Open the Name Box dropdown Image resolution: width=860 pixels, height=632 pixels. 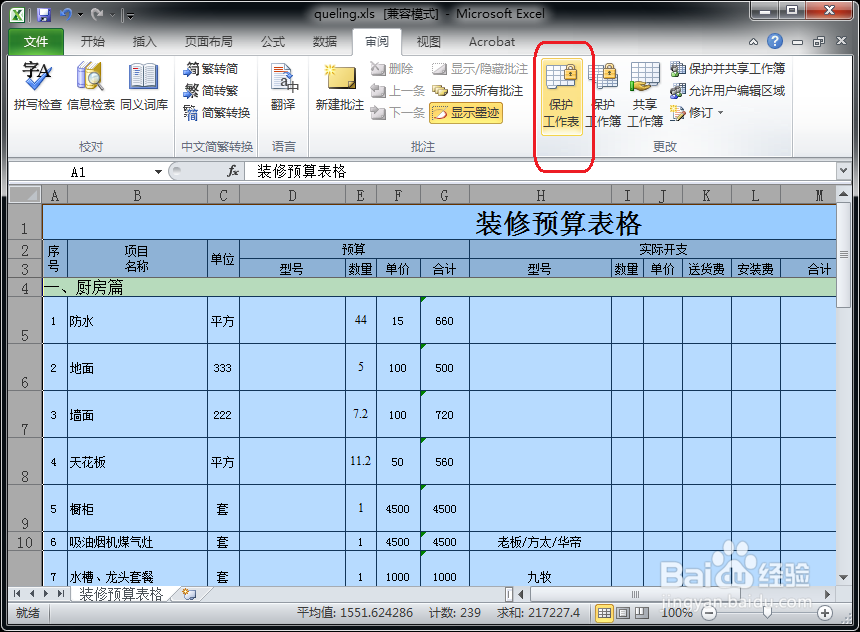[160, 171]
